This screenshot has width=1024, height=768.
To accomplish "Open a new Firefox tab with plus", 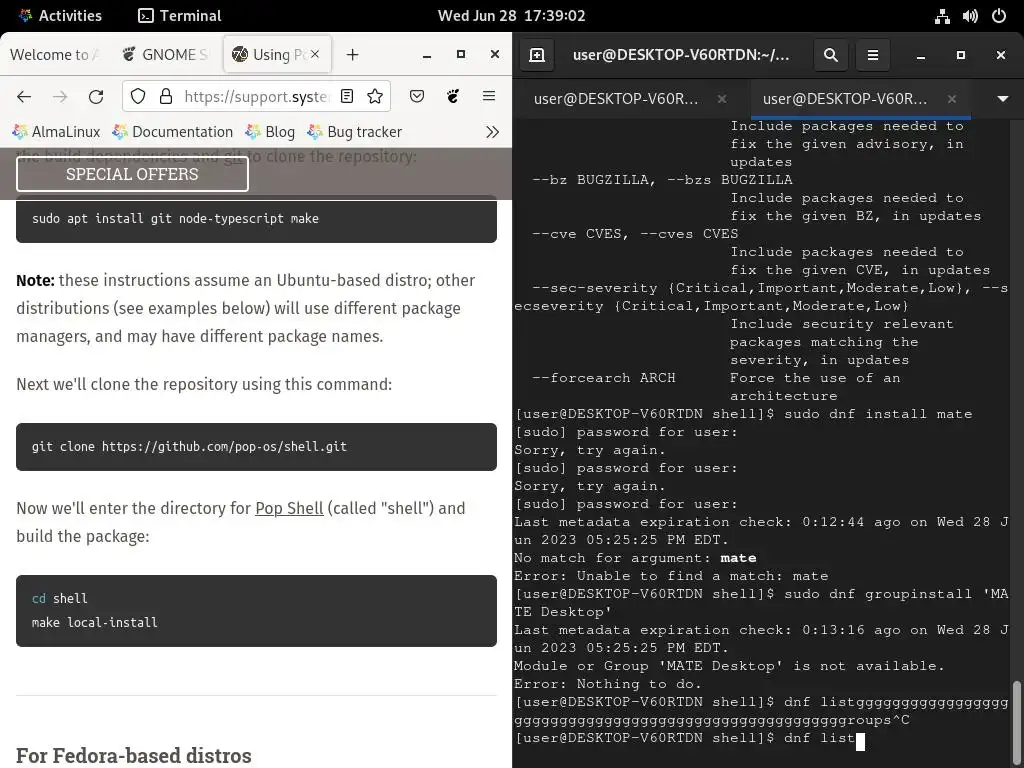I will pyautogui.click(x=353, y=55).
